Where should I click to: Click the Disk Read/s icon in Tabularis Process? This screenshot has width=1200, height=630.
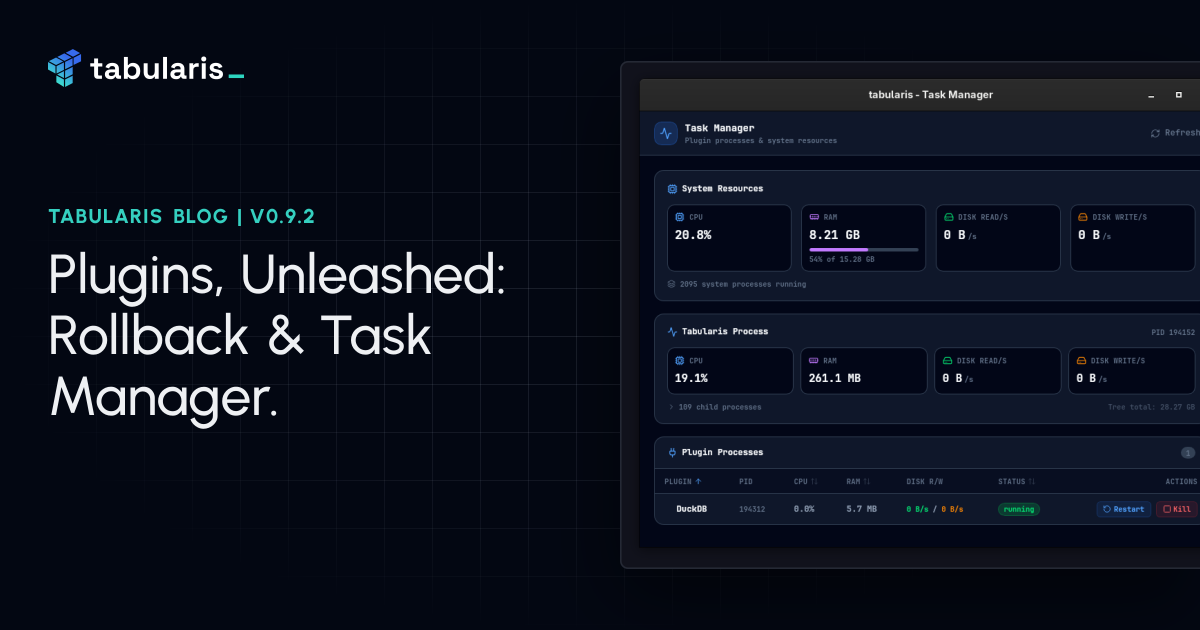948,360
